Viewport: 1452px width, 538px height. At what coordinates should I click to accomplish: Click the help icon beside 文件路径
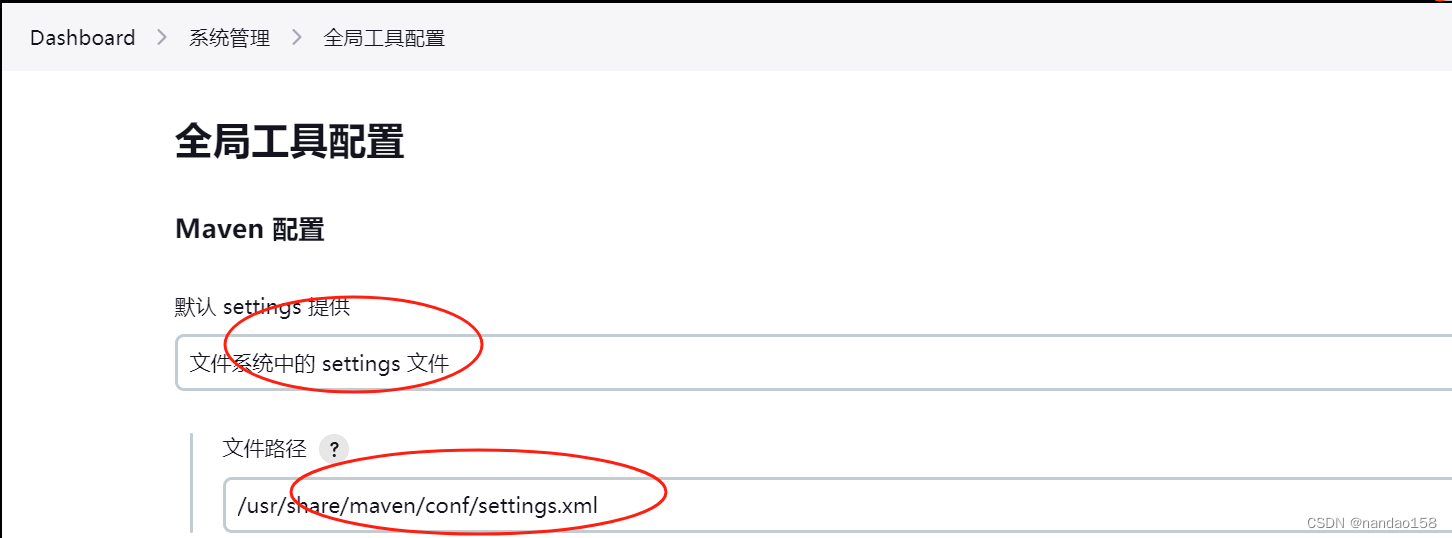click(x=334, y=449)
